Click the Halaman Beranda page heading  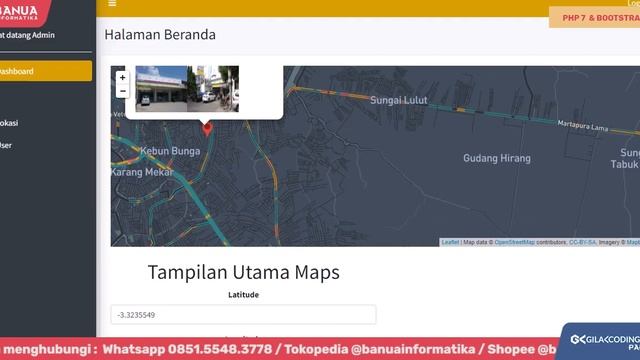[160, 35]
